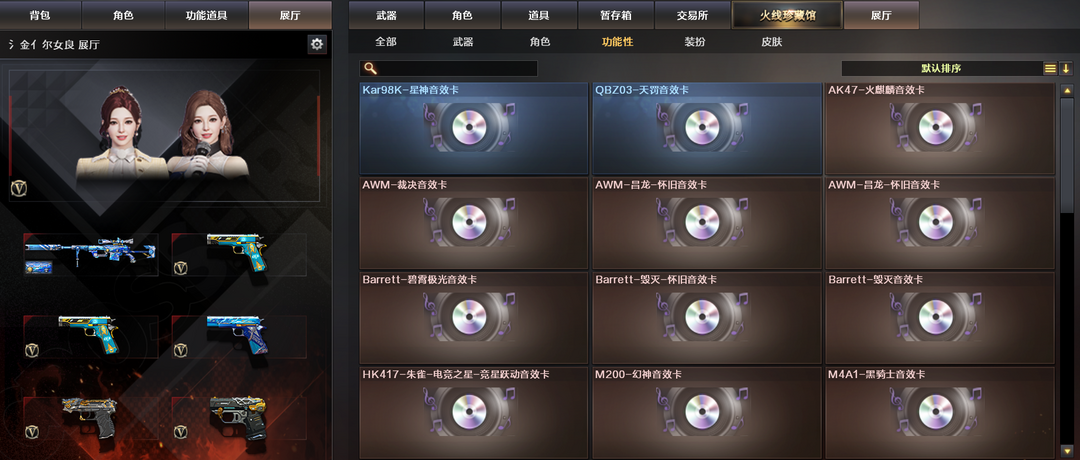1080x460 pixels.
Task: Select the blue sniper rifle showroom slot
Action: pos(91,254)
